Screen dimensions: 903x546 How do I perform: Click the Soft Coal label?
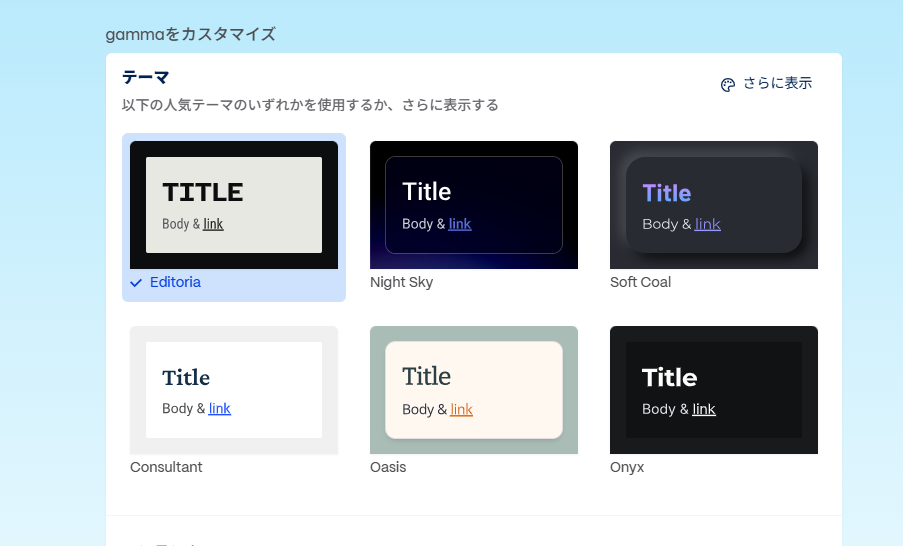[640, 282]
